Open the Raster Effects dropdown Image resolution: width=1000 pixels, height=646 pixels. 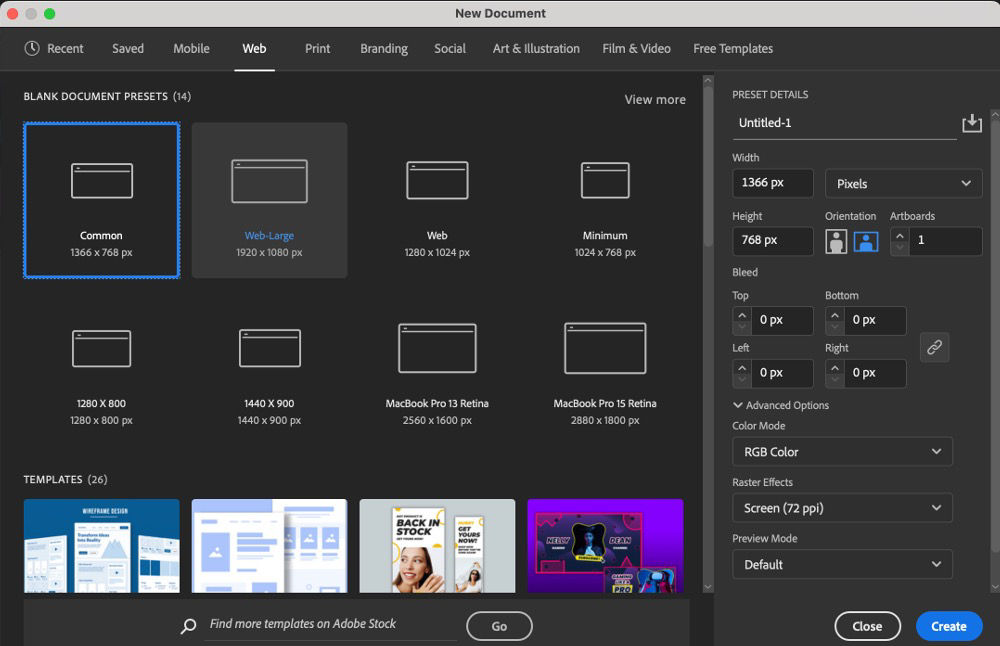click(842, 507)
